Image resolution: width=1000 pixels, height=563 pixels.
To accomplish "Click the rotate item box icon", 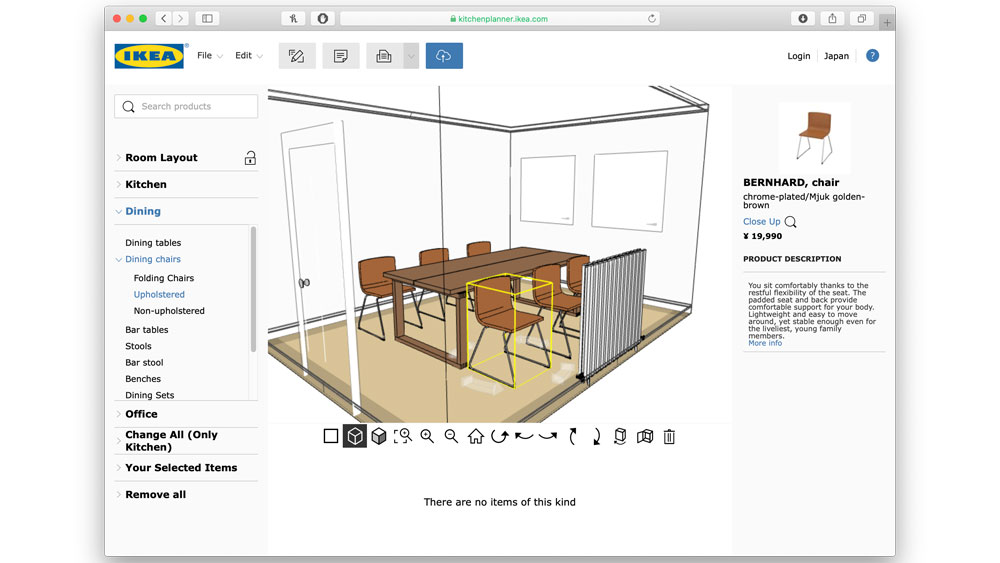I will (620, 436).
